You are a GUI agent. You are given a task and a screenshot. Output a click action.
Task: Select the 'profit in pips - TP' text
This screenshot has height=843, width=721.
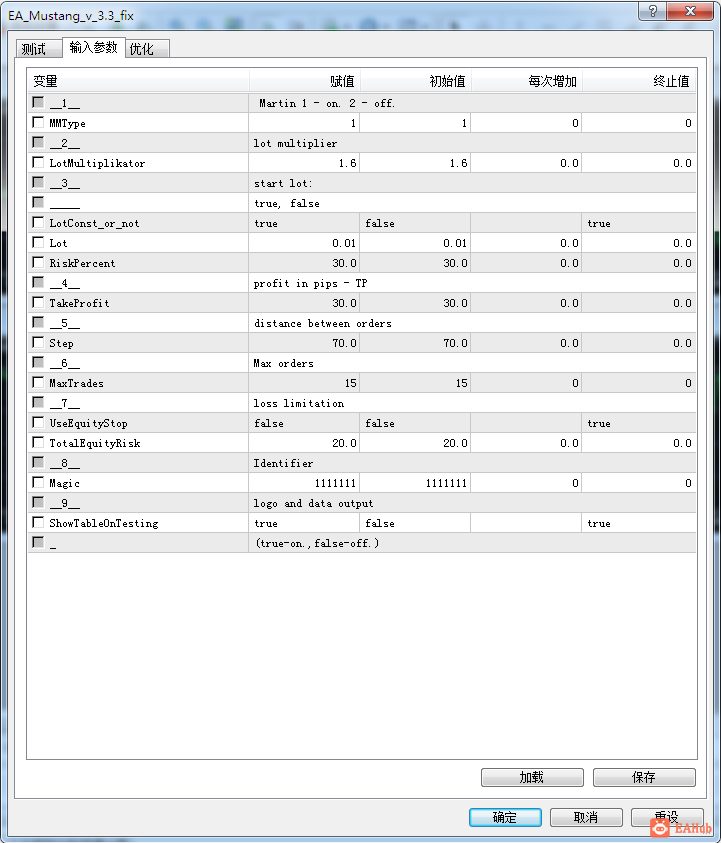pyautogui.click(x=310, y=283)
